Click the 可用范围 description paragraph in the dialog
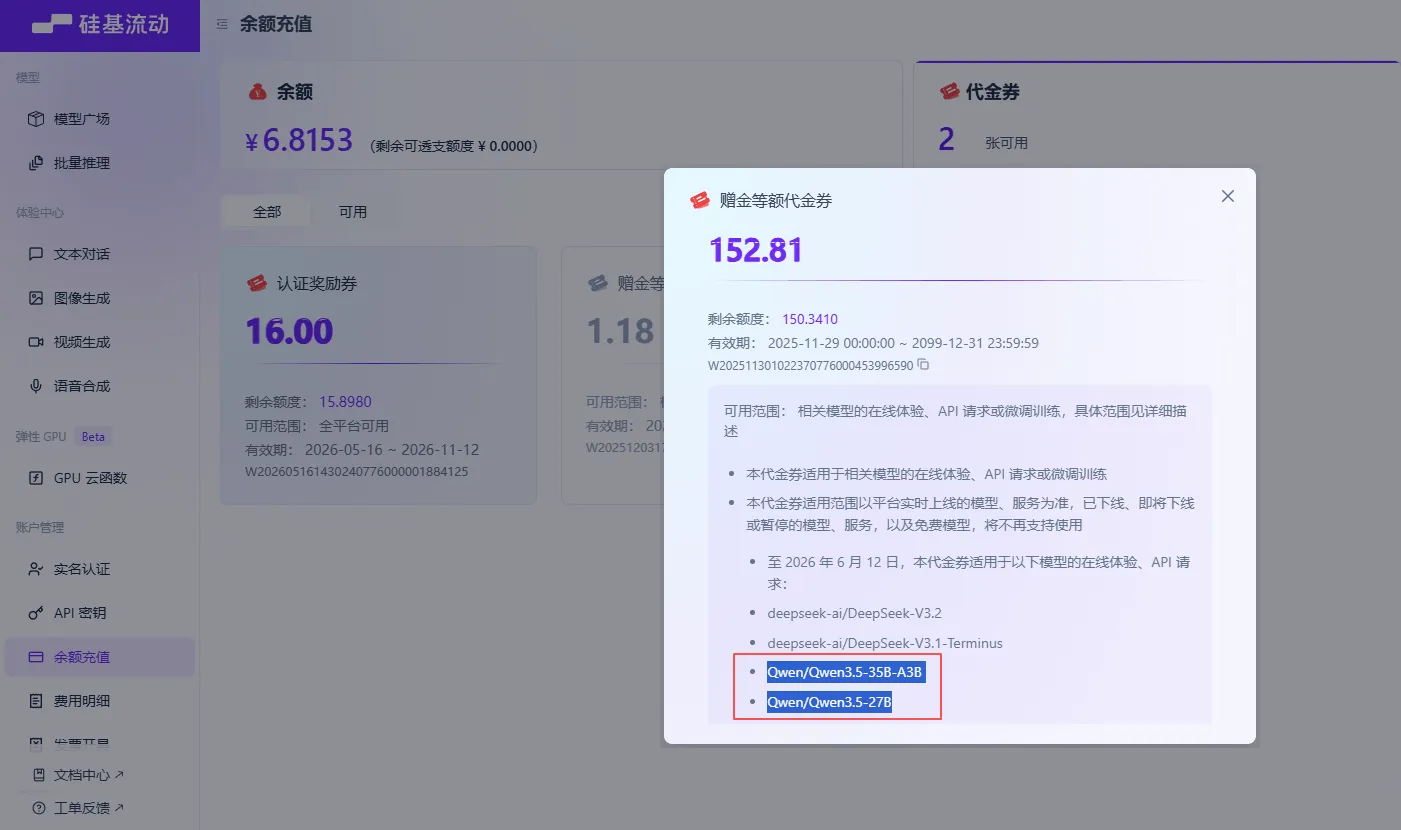This screenshot has height=830, width=1401. click(x=956, y=421)
